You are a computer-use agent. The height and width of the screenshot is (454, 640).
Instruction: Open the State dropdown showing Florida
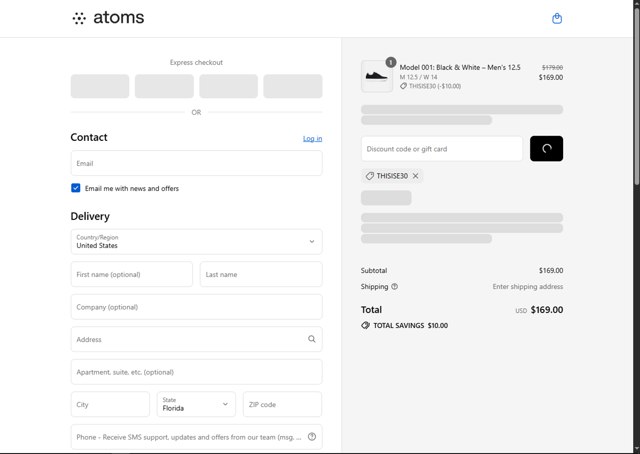pyautogui.click(x=196, y=404)
